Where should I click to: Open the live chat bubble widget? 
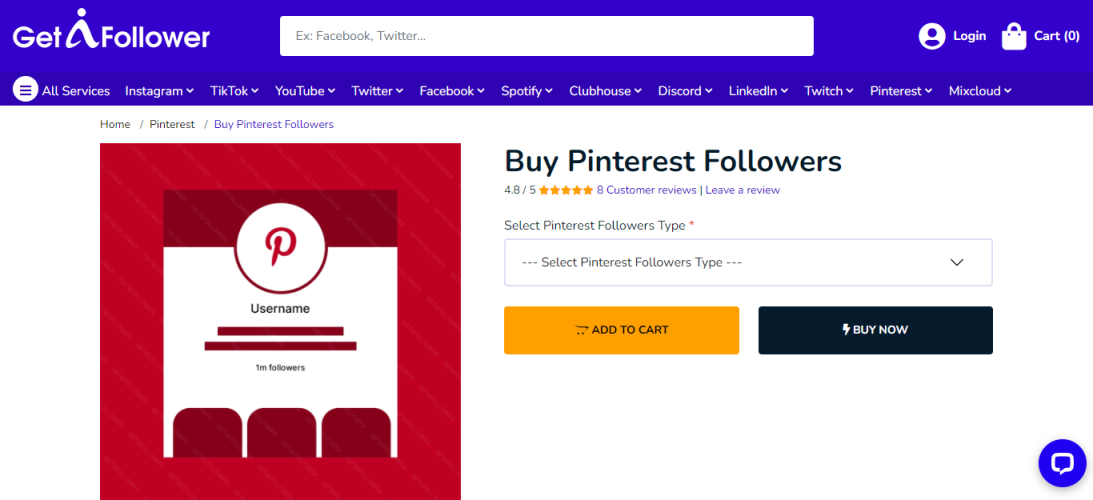tap(1061, 463)
